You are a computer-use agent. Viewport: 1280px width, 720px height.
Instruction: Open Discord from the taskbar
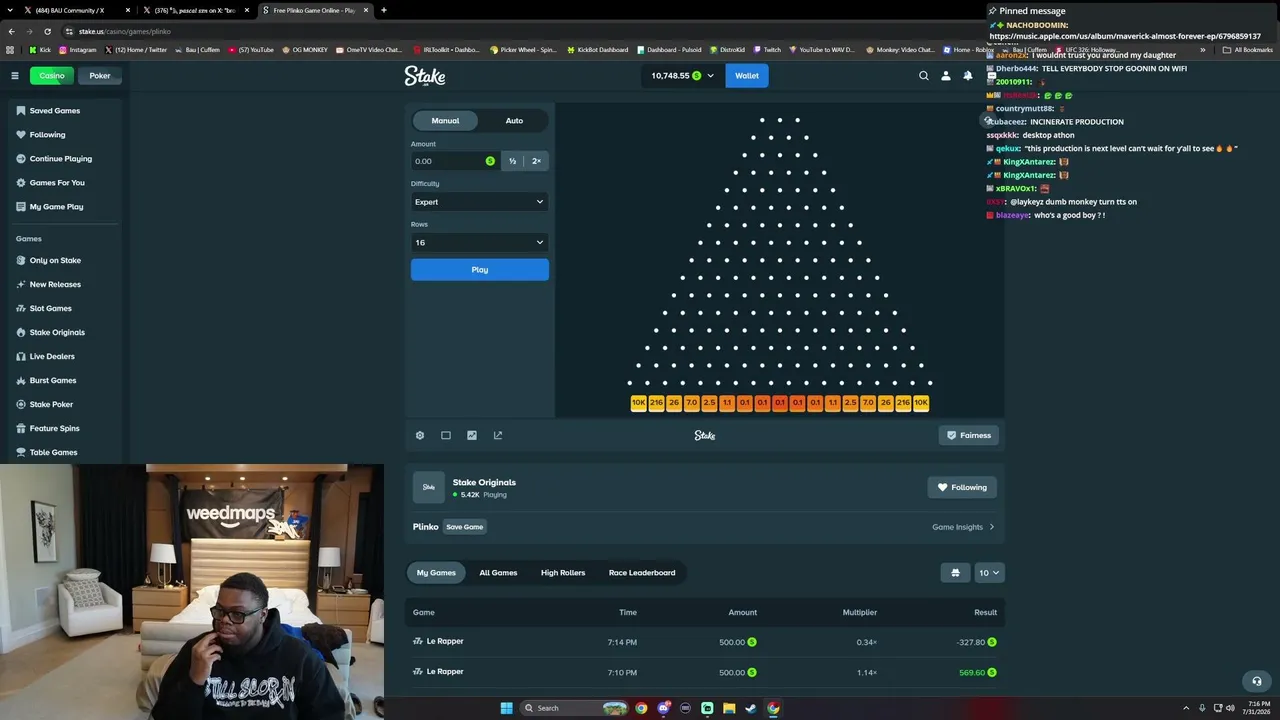click(663, 708)
